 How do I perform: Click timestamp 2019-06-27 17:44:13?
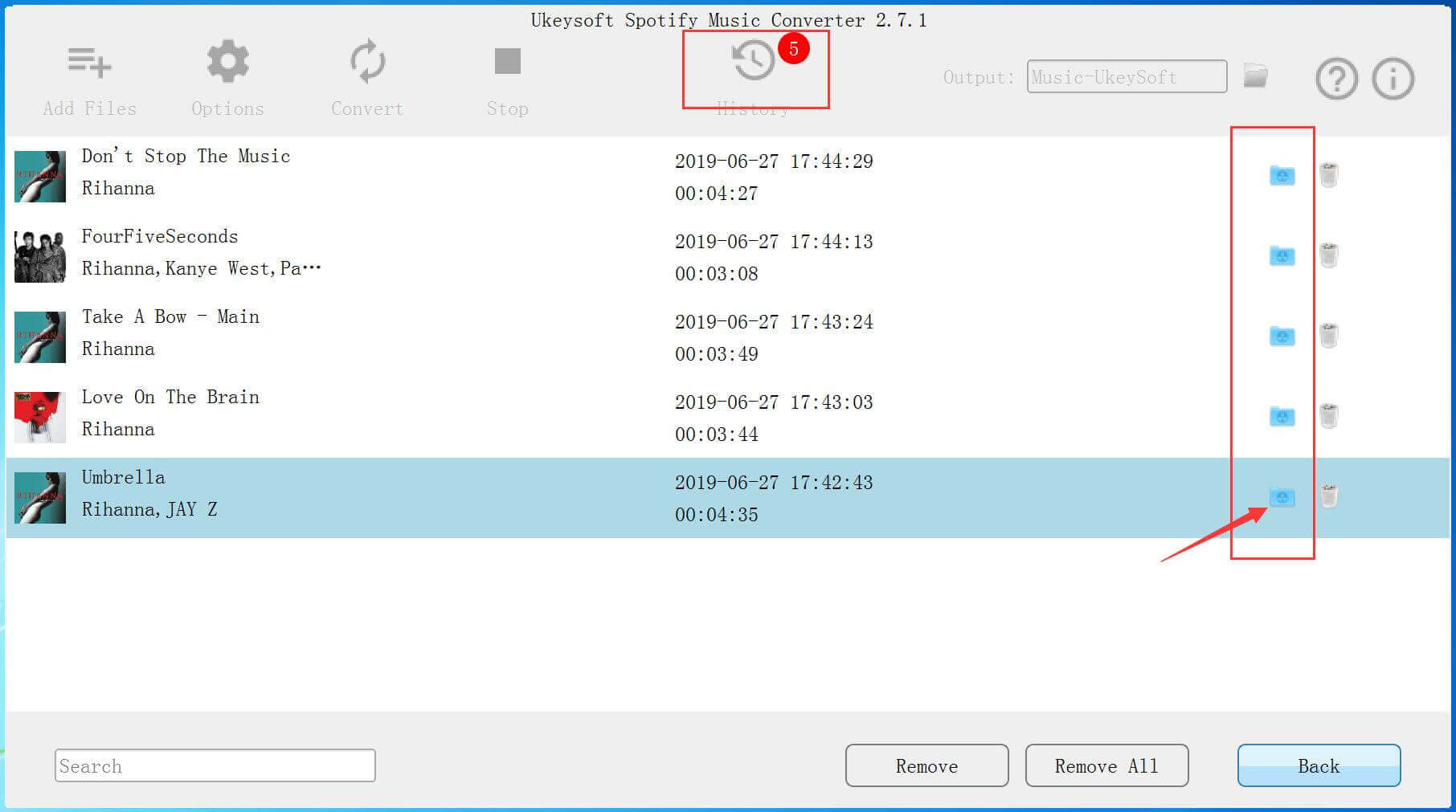774,241
